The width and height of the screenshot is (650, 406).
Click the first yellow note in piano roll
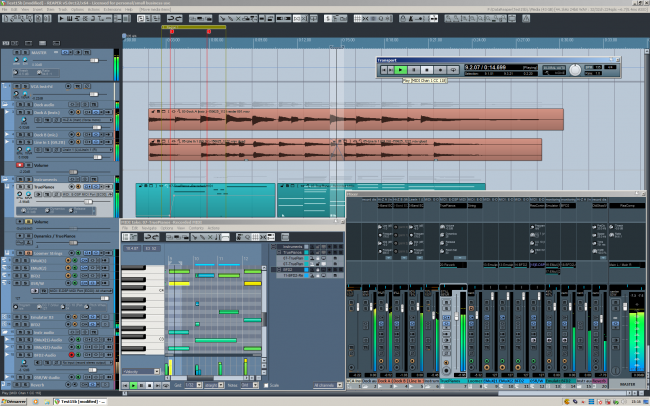click(179, 284)
